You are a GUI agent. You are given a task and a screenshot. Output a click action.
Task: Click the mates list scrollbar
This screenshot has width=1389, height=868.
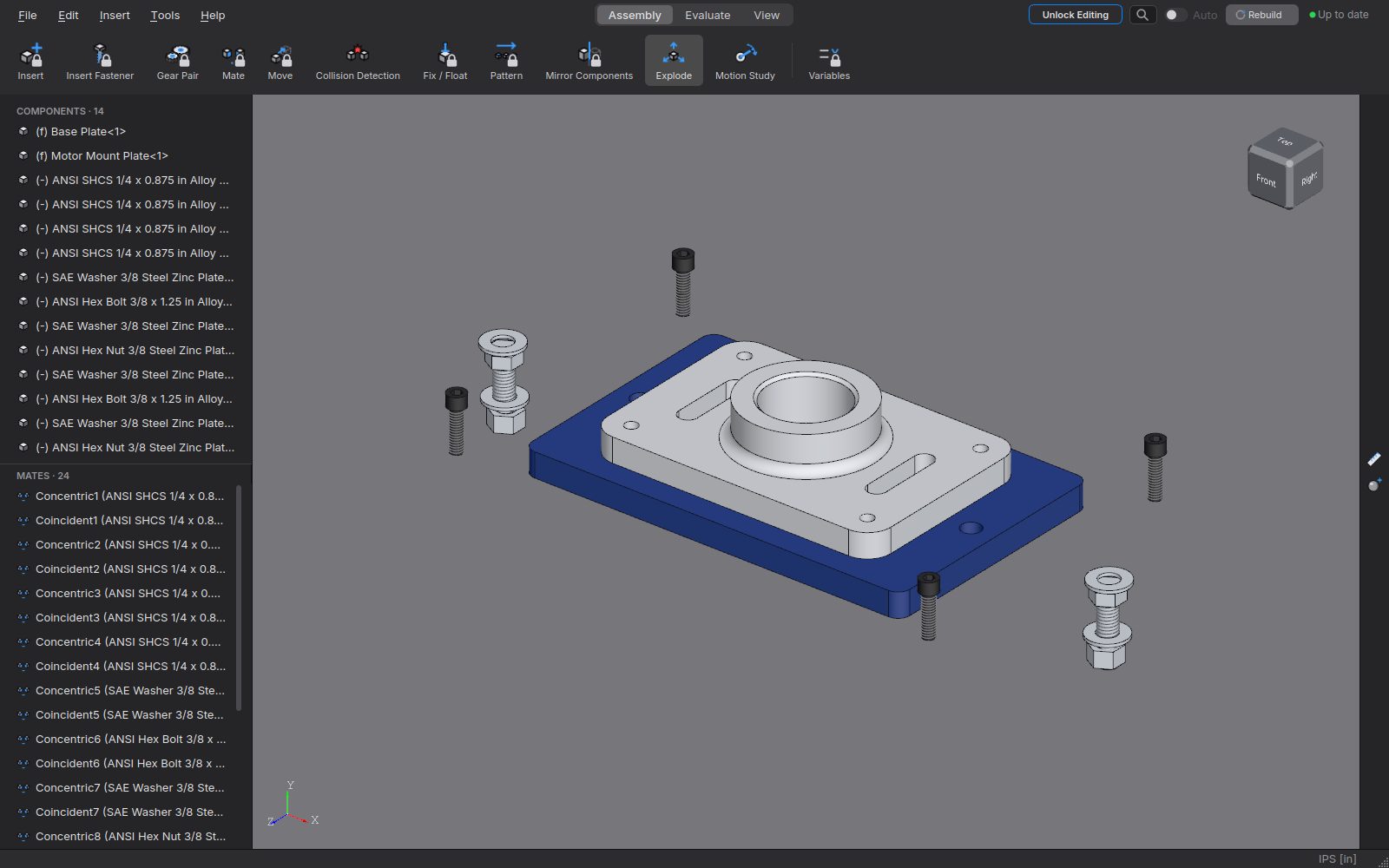tap(239, 599)
